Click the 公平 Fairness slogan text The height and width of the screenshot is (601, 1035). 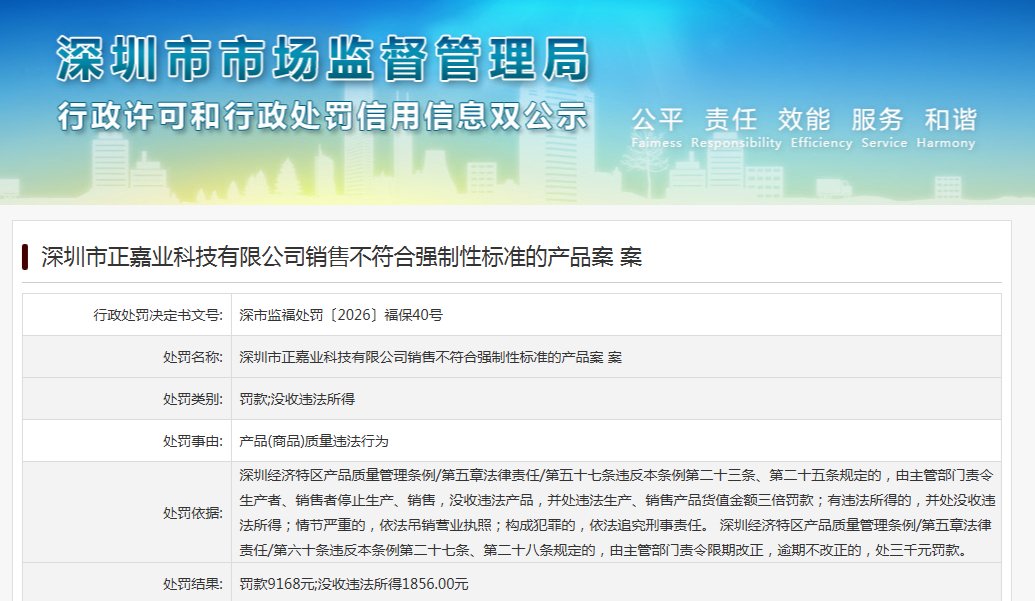657,128
